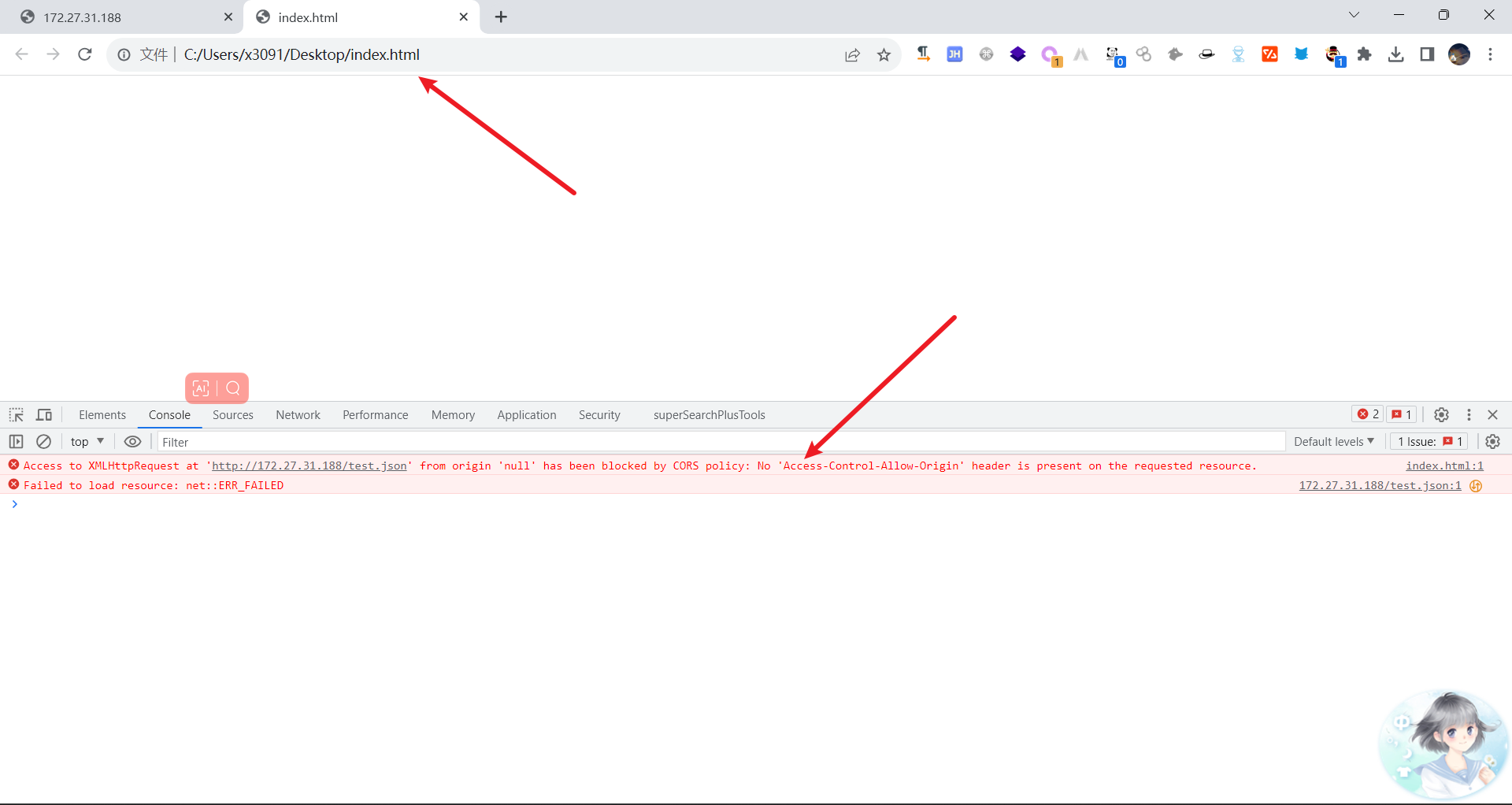1512x805 pixels.
Task: Toggle the device toolbar icon
Action: click(x=44, y=415)
